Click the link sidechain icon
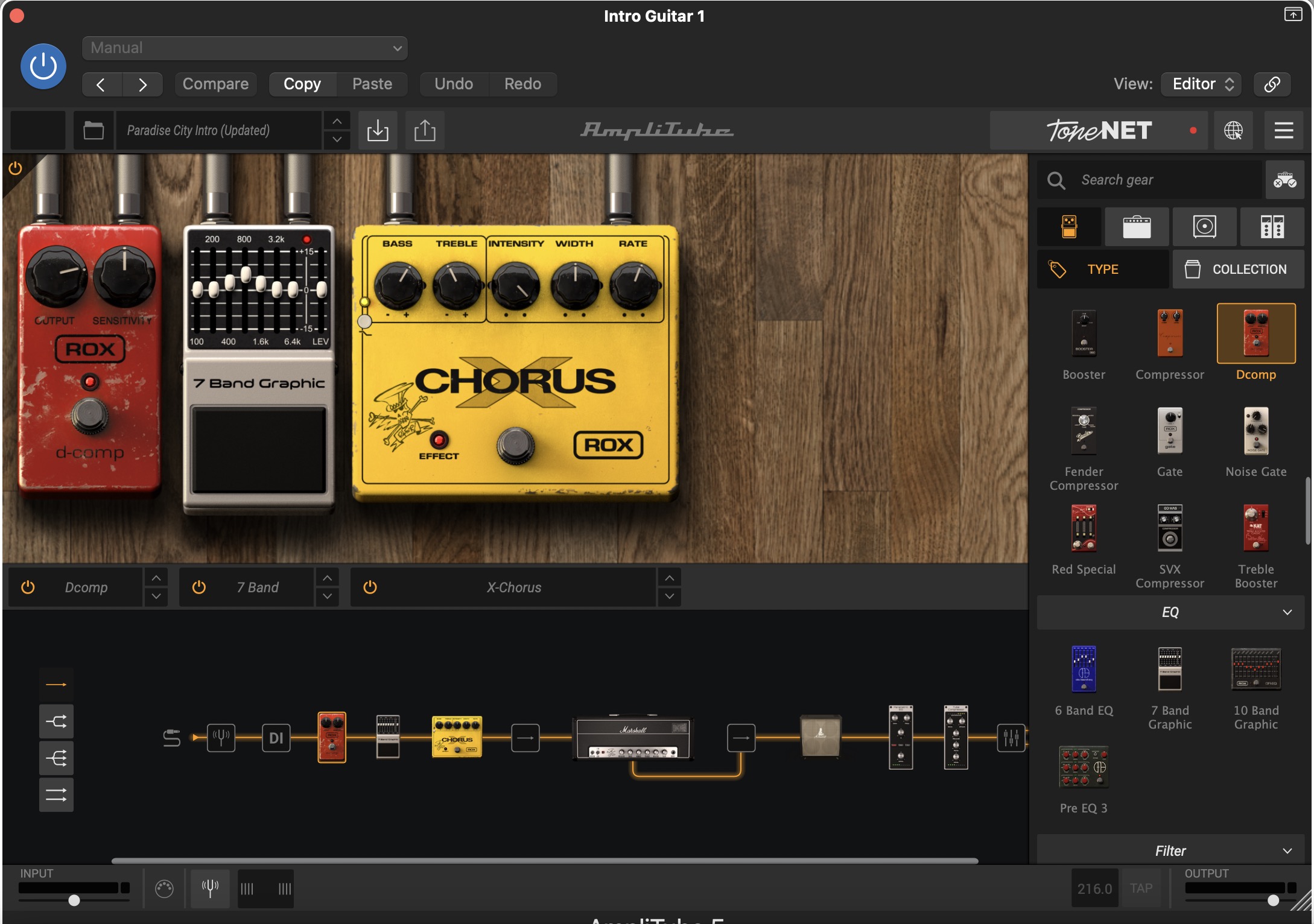Viewport: 1314px width, 924px height. click(x=1272, y=84)
